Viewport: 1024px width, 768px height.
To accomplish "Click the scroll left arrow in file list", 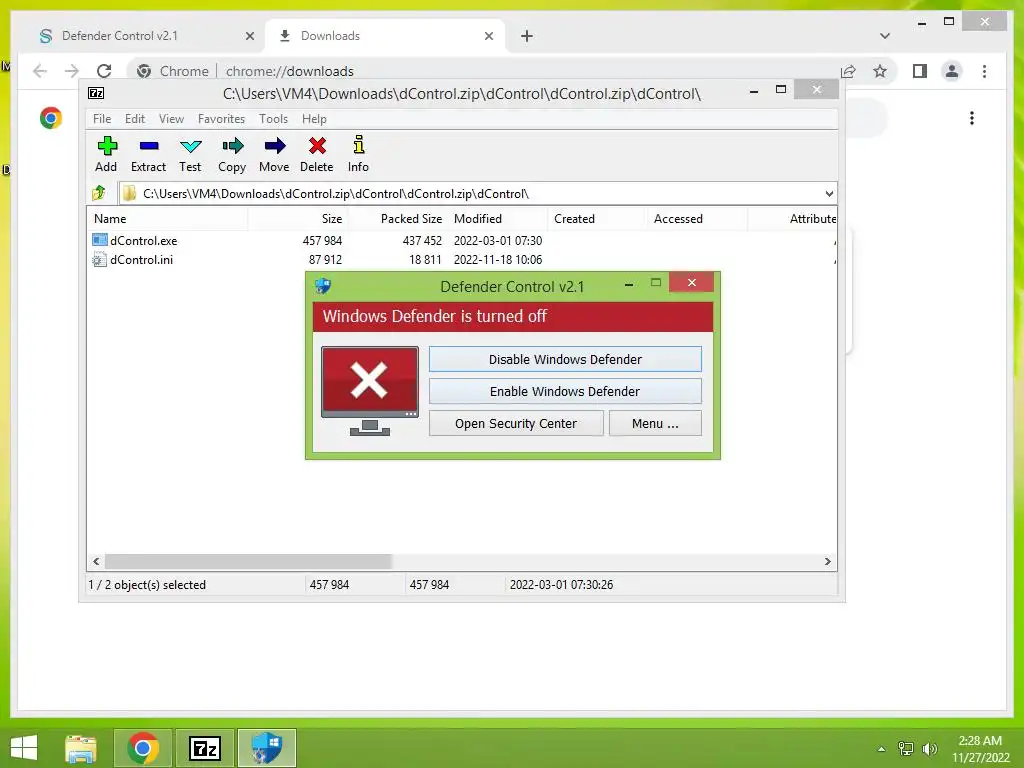I will pyautogui.click(x=96, y=561).
